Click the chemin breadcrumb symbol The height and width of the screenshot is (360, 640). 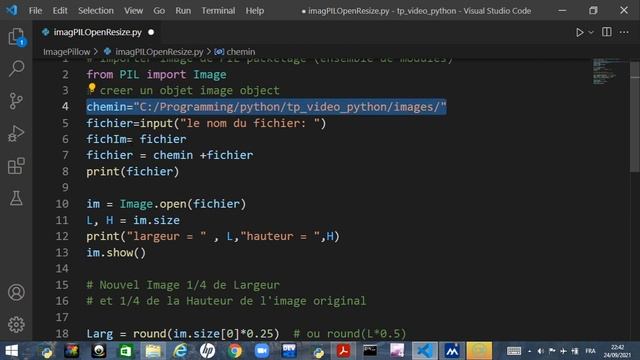[240, 52]
